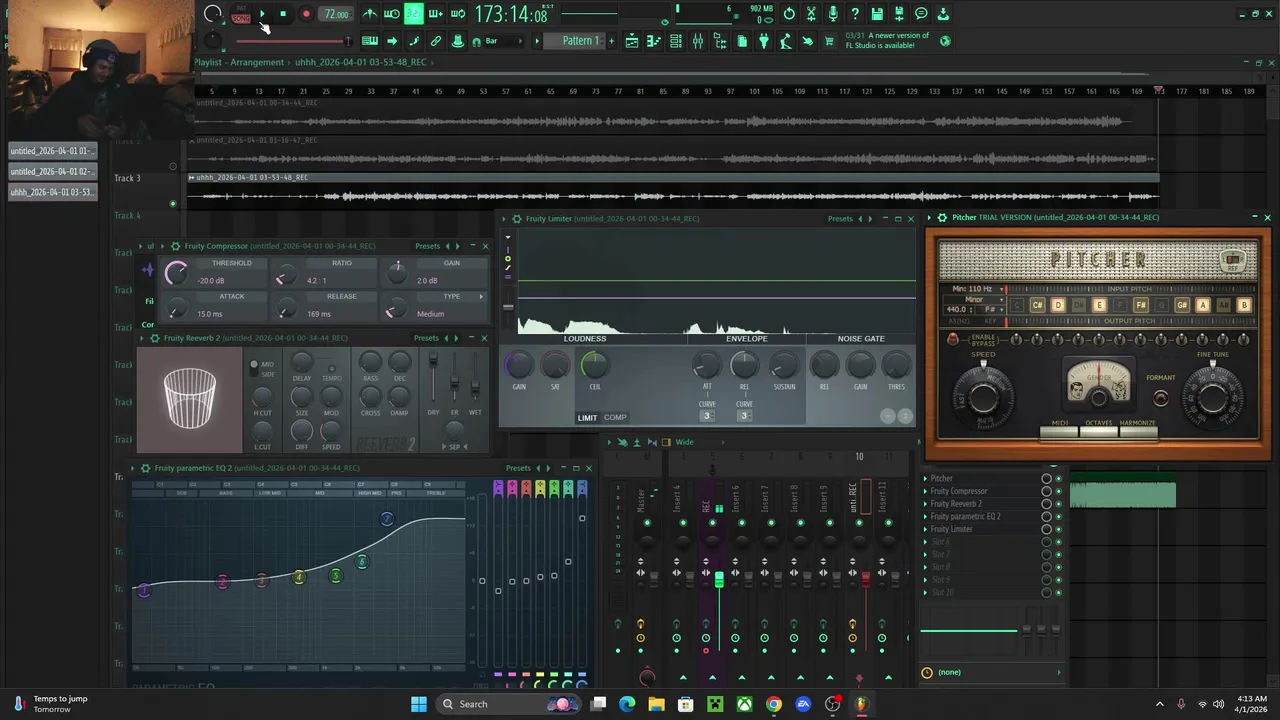Open the Type selector arrow in Fruity Compressor
1280x720 pixels.
point(481,297)
